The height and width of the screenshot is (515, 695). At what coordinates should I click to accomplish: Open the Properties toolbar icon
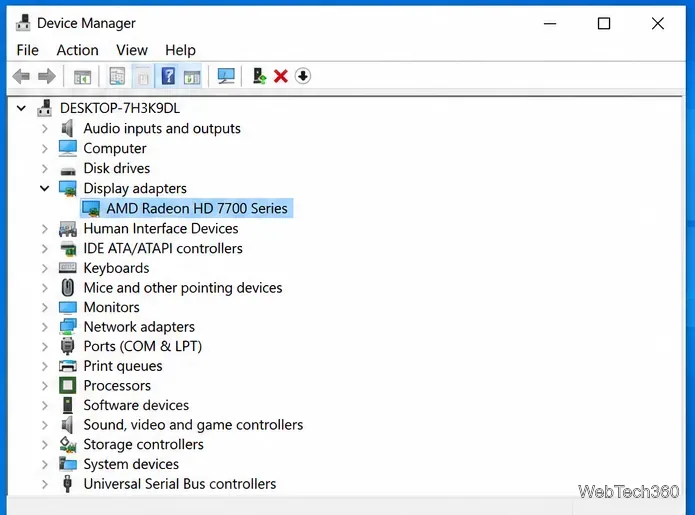[x=117, y=76]
